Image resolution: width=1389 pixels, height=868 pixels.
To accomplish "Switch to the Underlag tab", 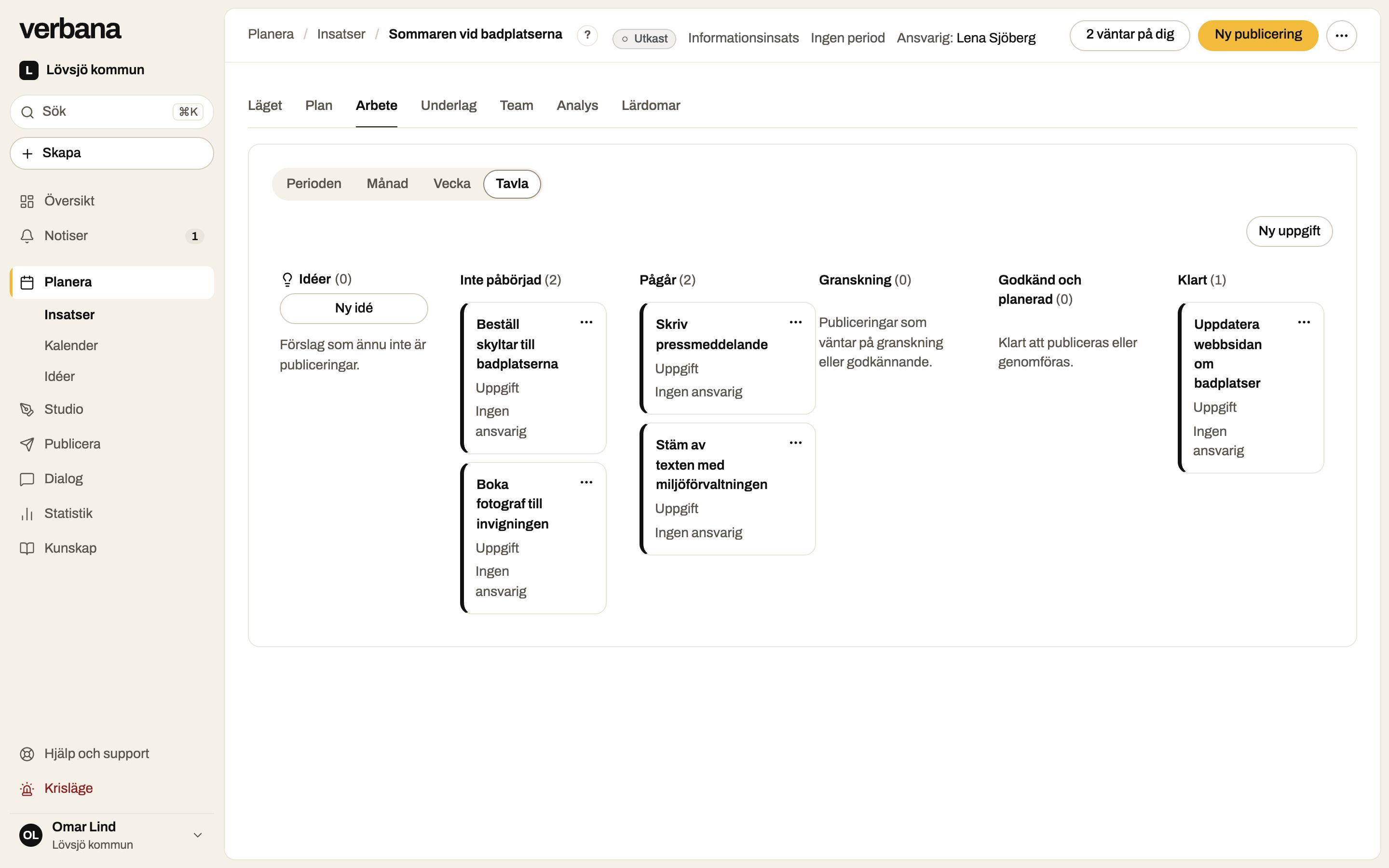I will coord(448,106).
